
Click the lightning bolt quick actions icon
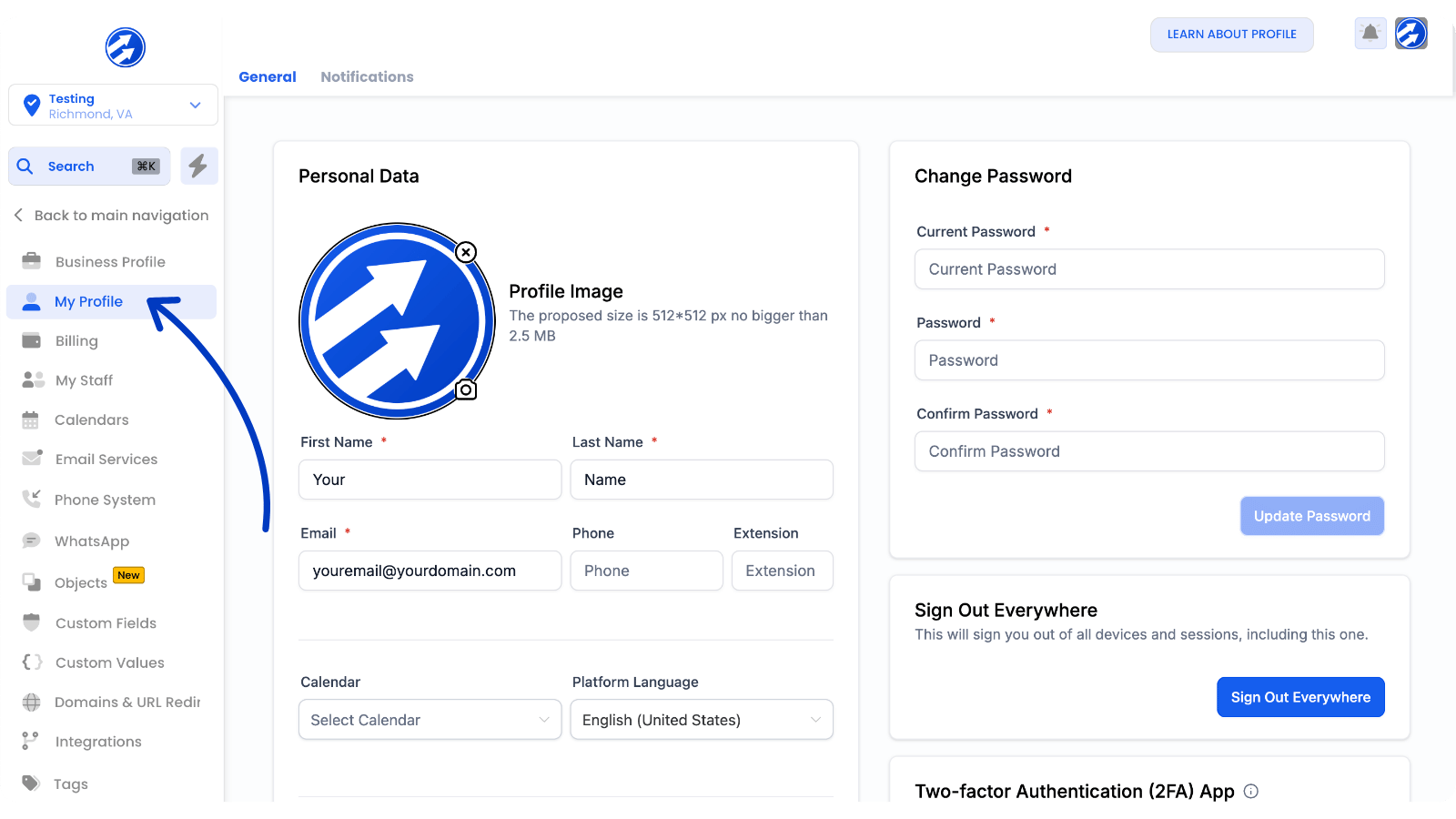[x=198, y=166]
